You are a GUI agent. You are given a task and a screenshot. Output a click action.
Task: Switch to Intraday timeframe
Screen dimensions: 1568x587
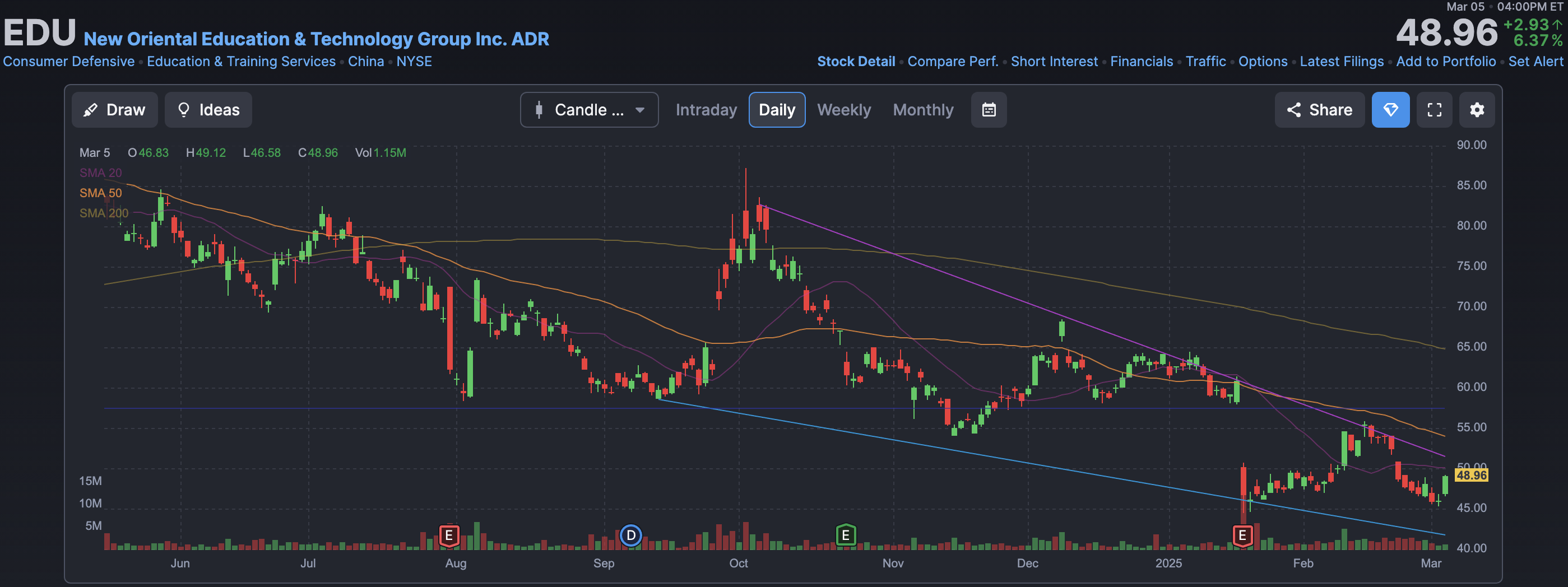pyautogui.click(x=706, y=109)
